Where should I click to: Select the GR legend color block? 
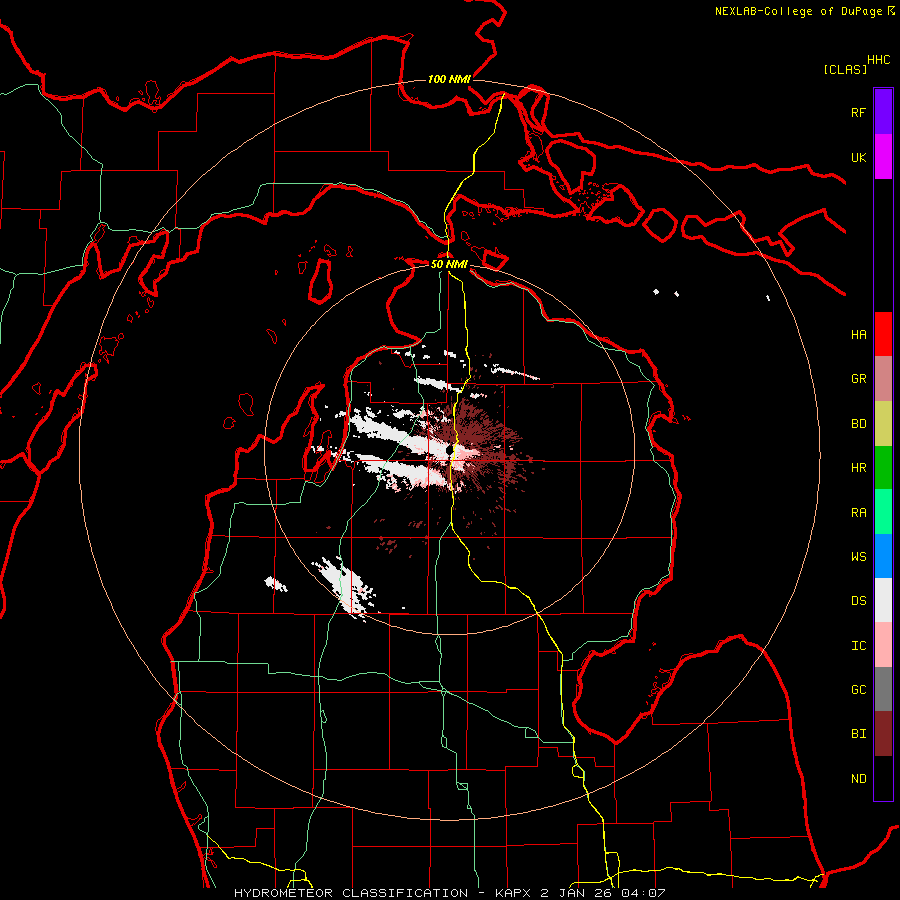coord(883,379)
